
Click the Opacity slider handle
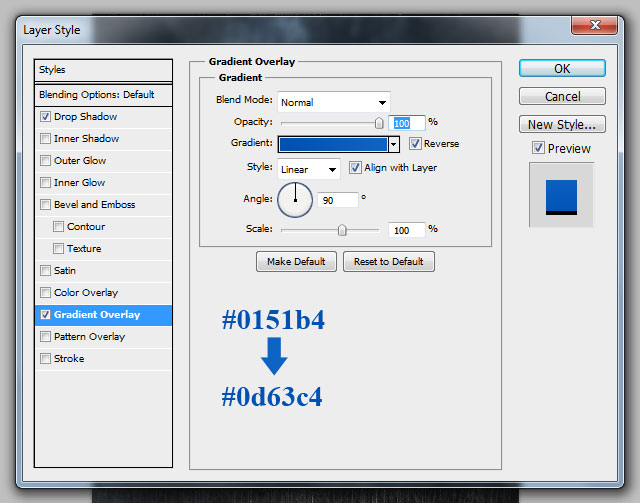click(379, 123)
